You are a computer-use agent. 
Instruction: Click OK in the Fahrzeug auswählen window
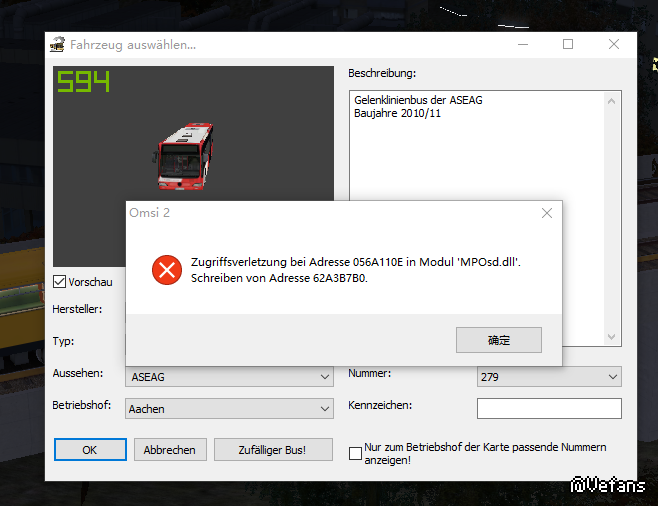(x=90, y=450)
